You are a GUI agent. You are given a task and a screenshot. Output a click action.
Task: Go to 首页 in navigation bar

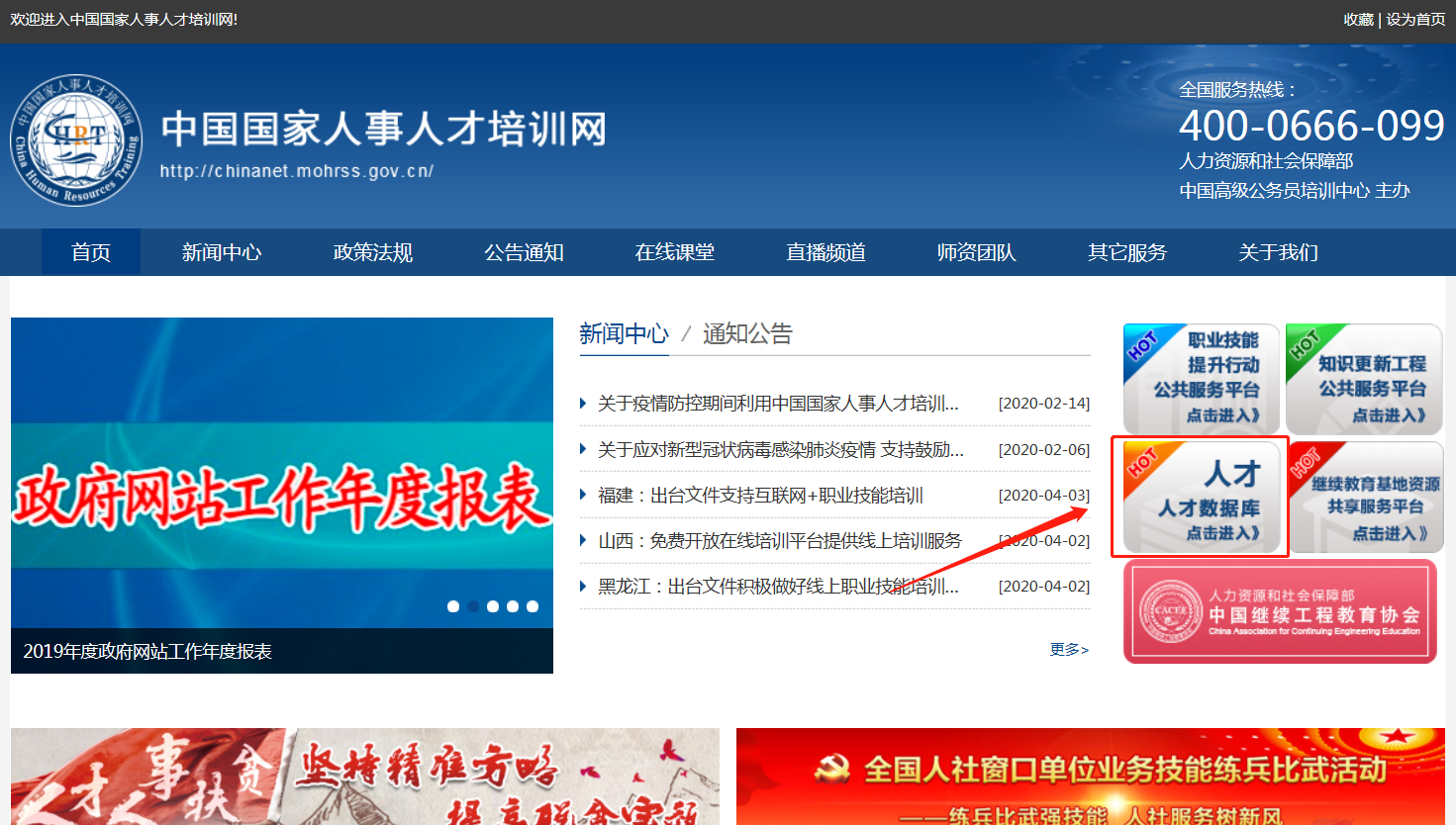point(91,252)
